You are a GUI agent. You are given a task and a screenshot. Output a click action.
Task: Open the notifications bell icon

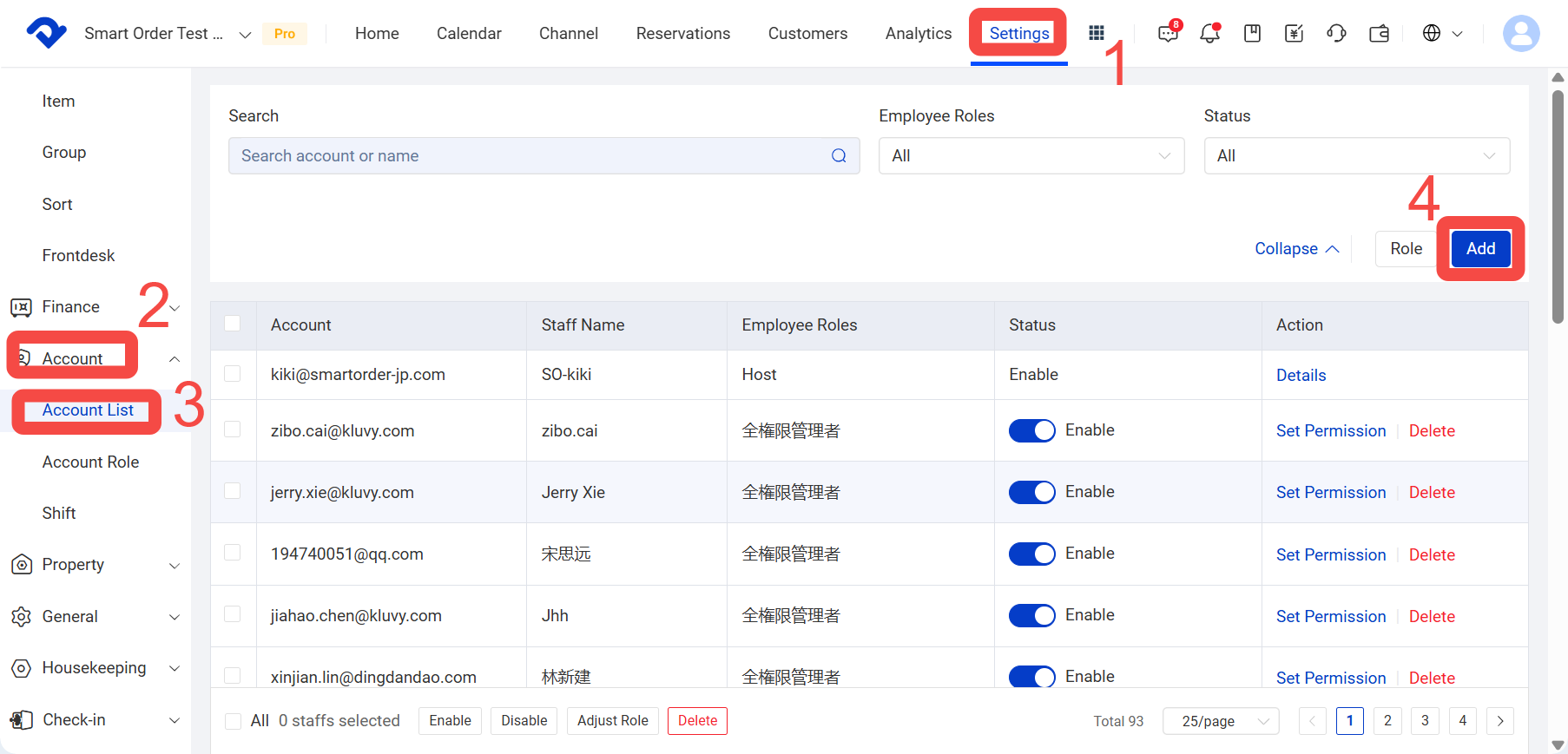click(1209, 33)
